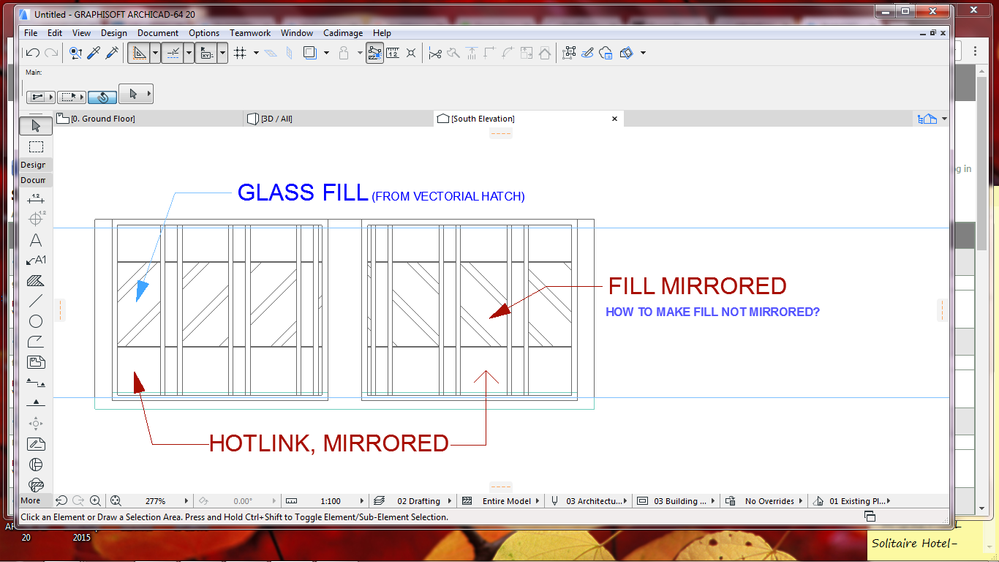
Task: Expand the grid snap dropdown arrow
Action: pyautogui.click(x=256, y=53)
